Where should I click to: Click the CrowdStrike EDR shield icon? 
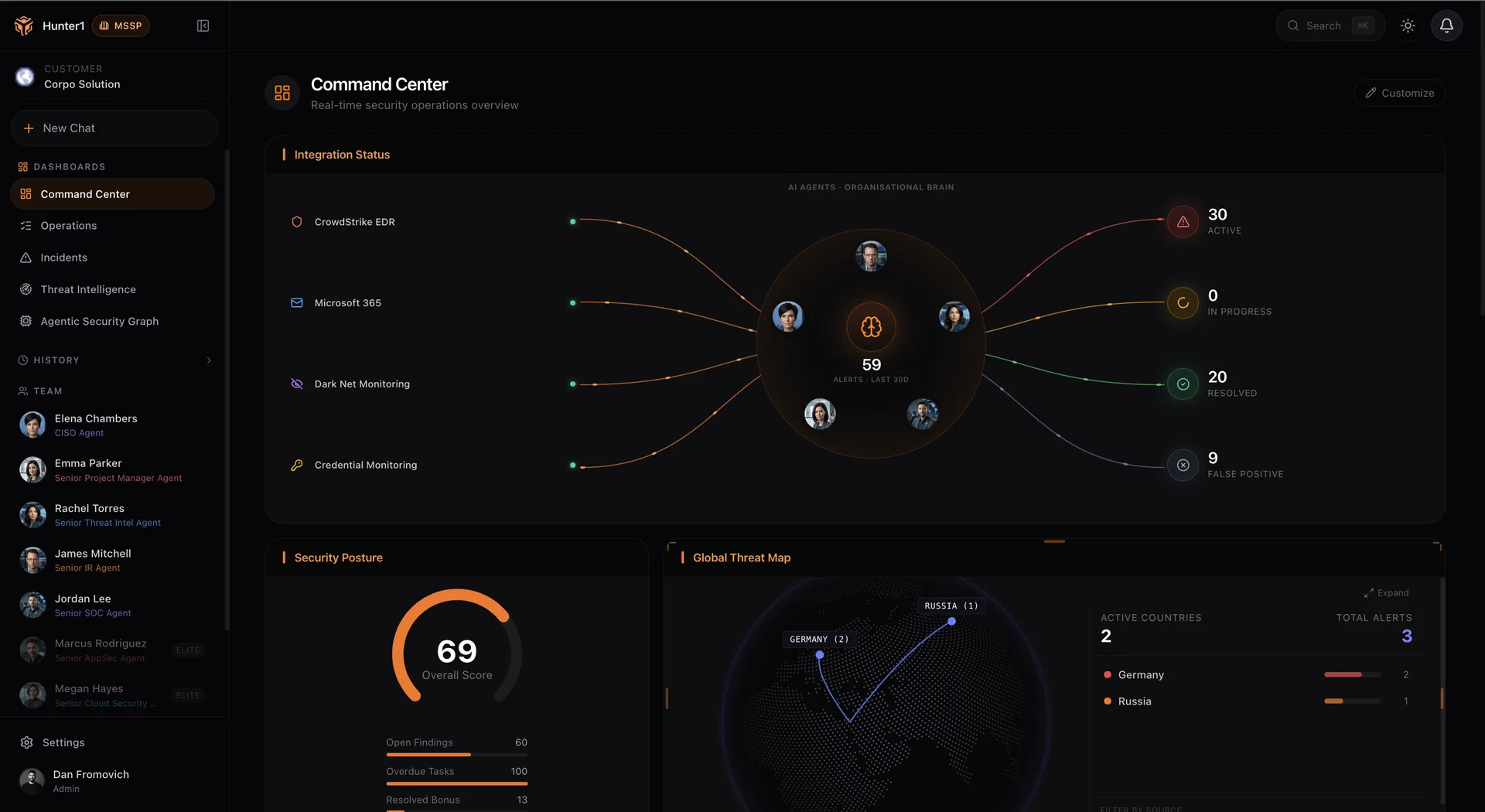296,222
